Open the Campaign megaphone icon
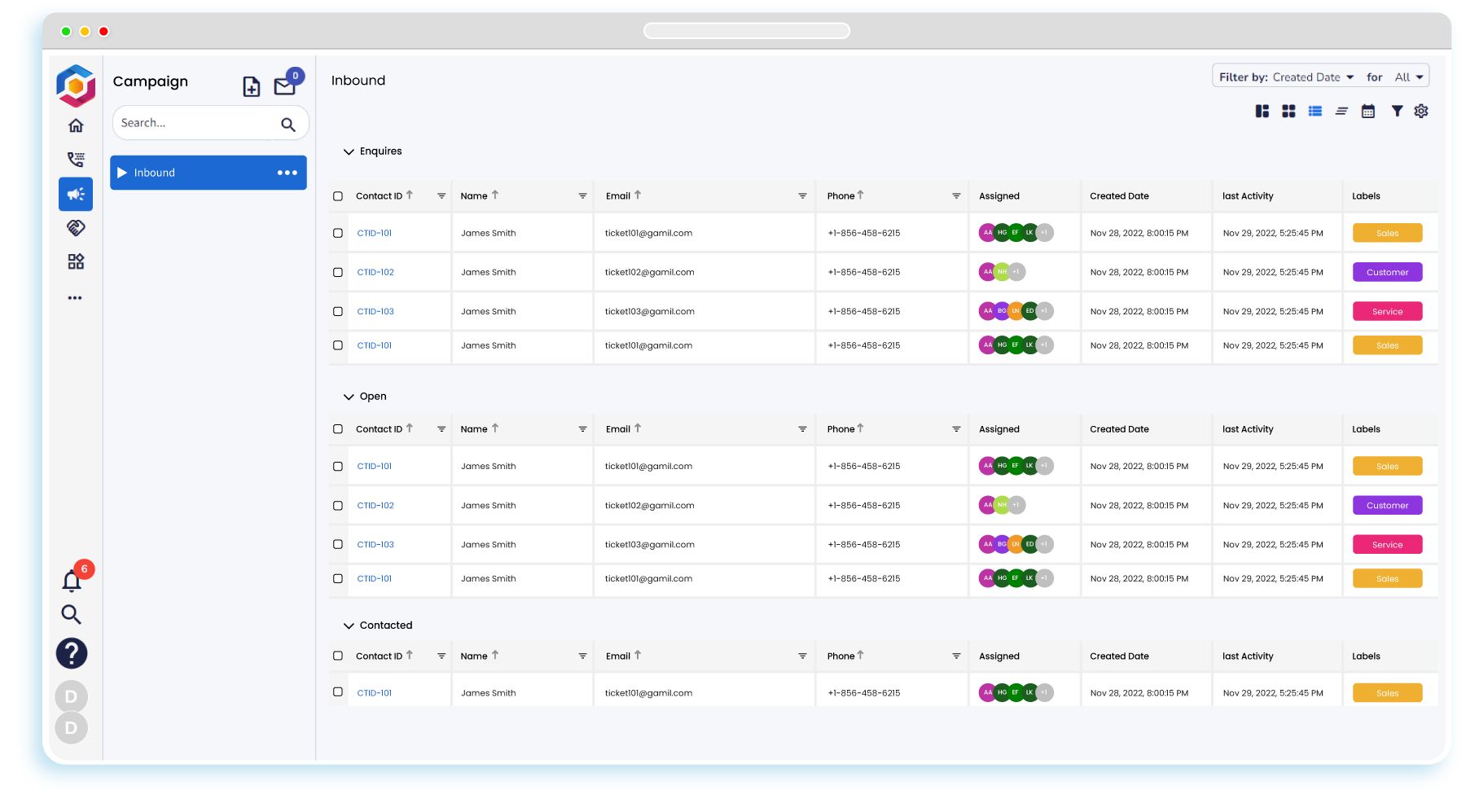The width and height of the screenshot is (1466, 812). pyautogui.click(x=75, y=194)
